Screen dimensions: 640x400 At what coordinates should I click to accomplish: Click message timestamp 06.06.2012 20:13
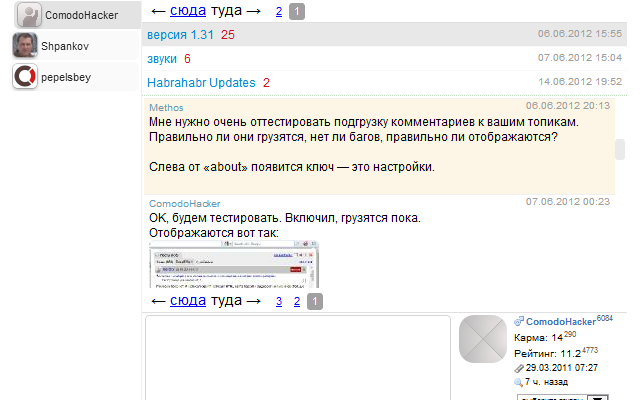(x=567, y=106)
